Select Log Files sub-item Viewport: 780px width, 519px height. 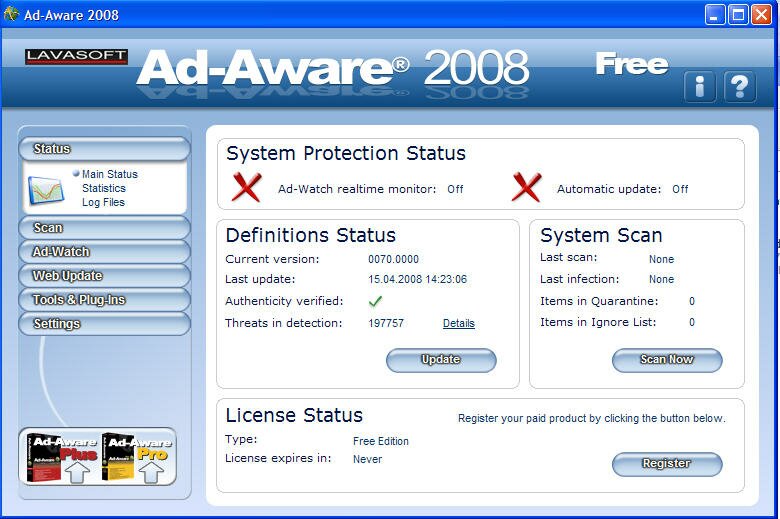click(x=103, y=202)
